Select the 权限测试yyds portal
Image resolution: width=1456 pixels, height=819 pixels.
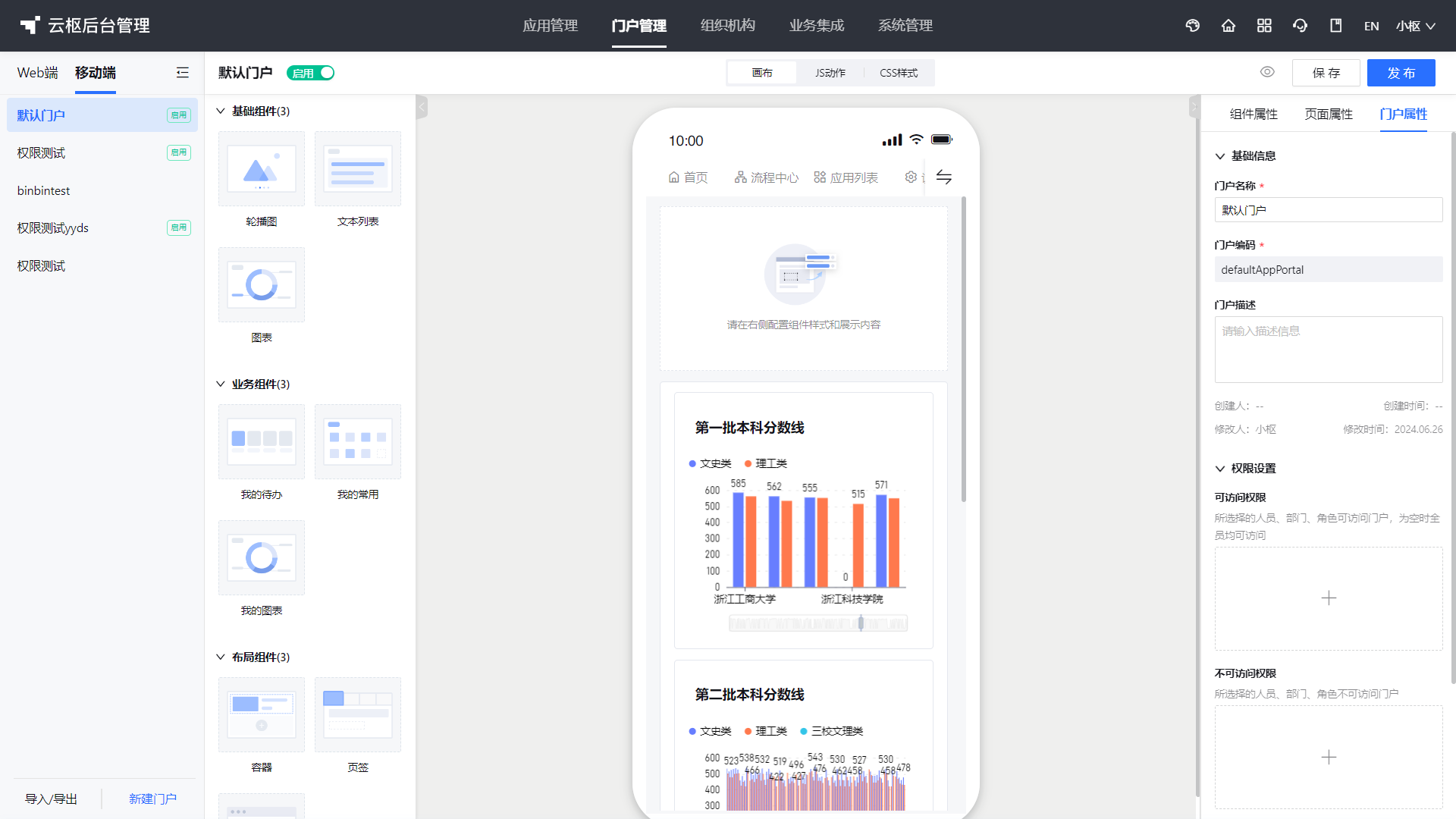[102, 228]
